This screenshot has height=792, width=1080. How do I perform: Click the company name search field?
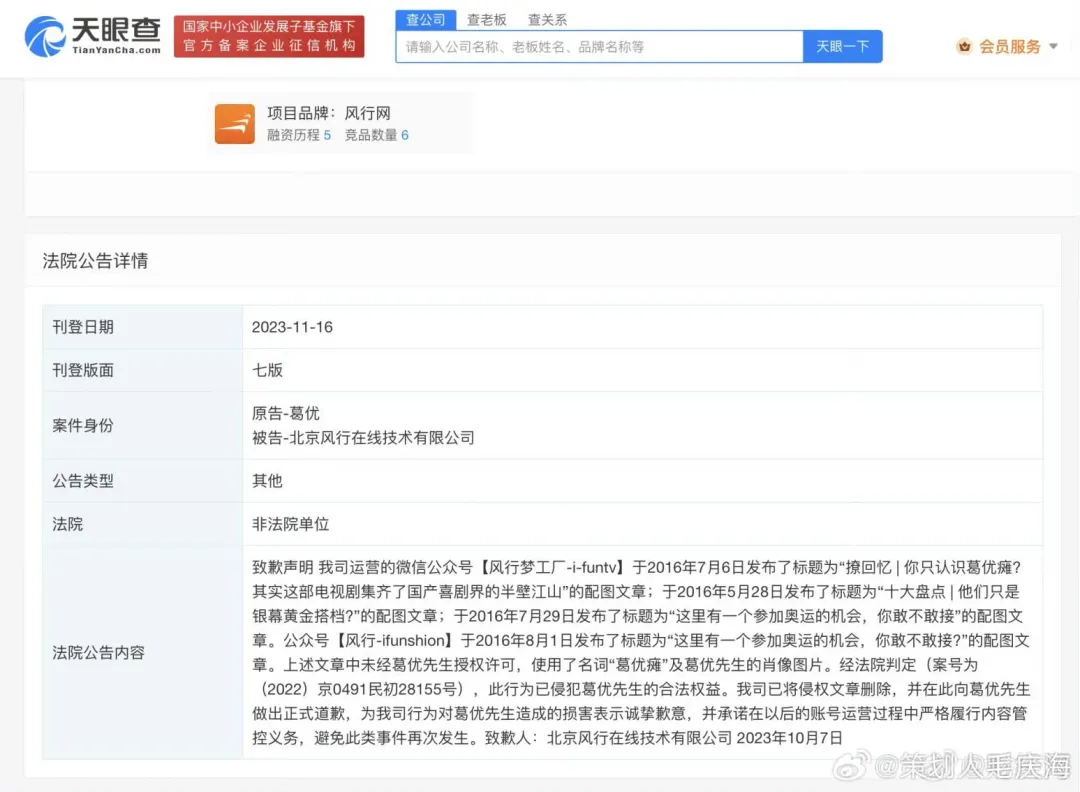[599, 47]
